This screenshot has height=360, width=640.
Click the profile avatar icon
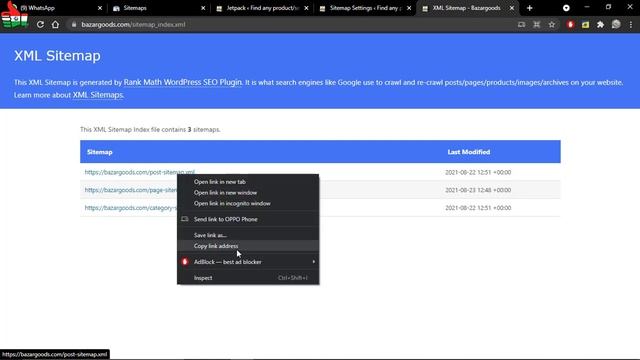point(616,24)
